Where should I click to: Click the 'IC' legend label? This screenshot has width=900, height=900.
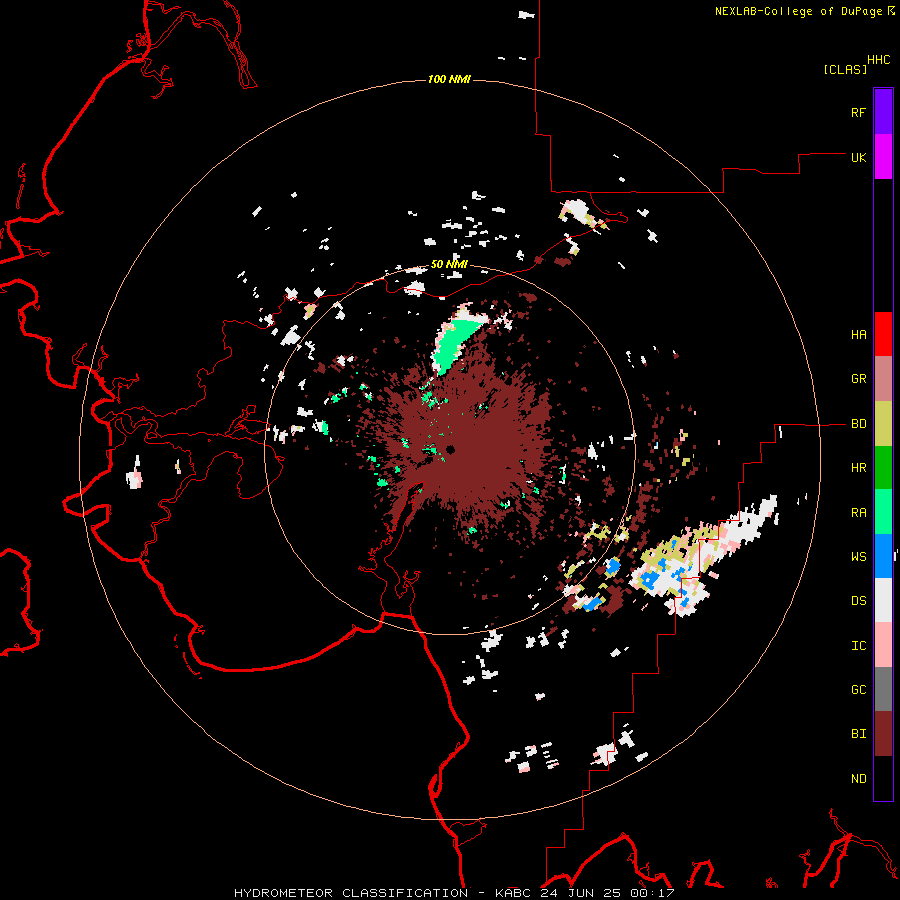pyautogui.click(x=858, y=646)
